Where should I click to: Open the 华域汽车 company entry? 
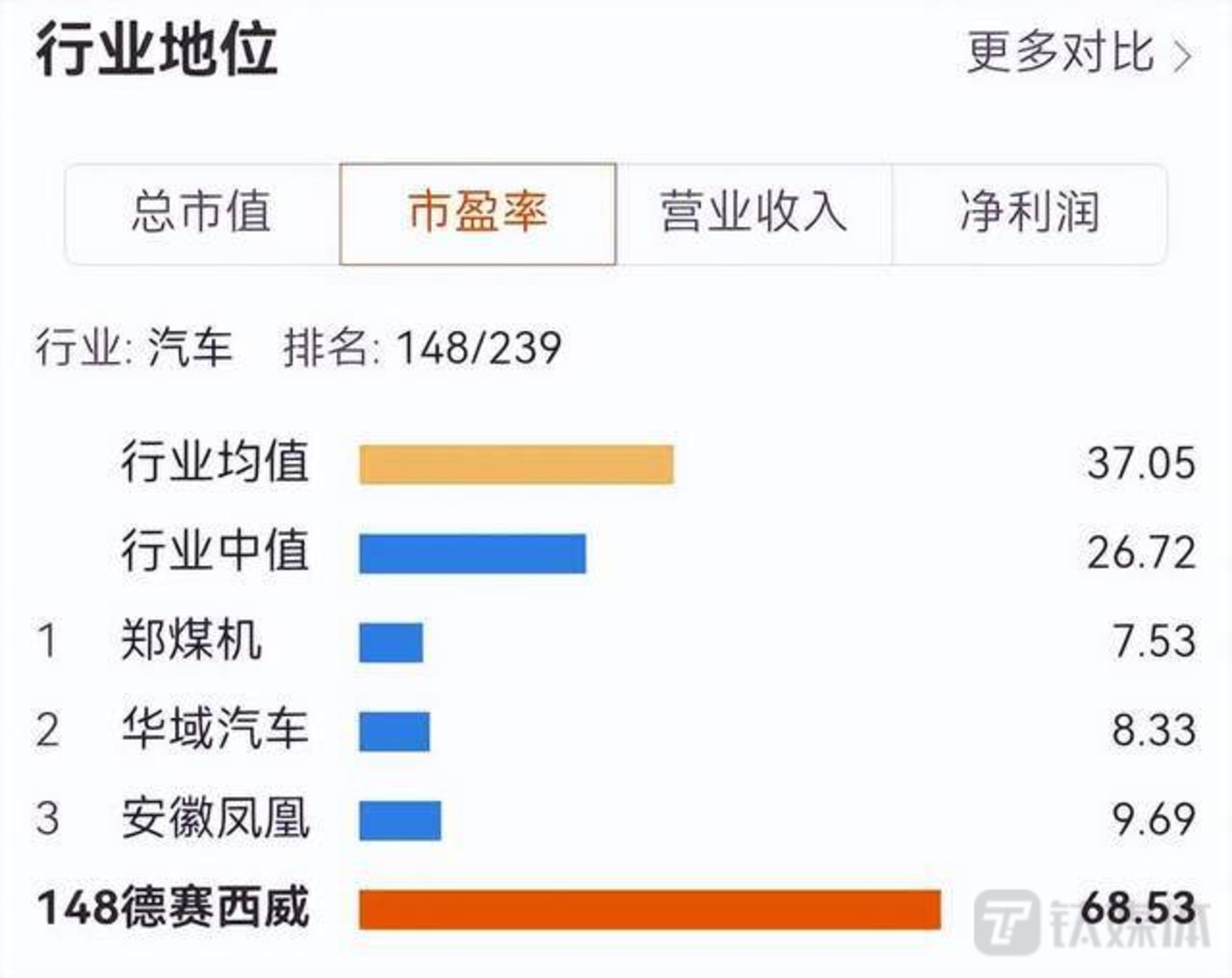215,729
